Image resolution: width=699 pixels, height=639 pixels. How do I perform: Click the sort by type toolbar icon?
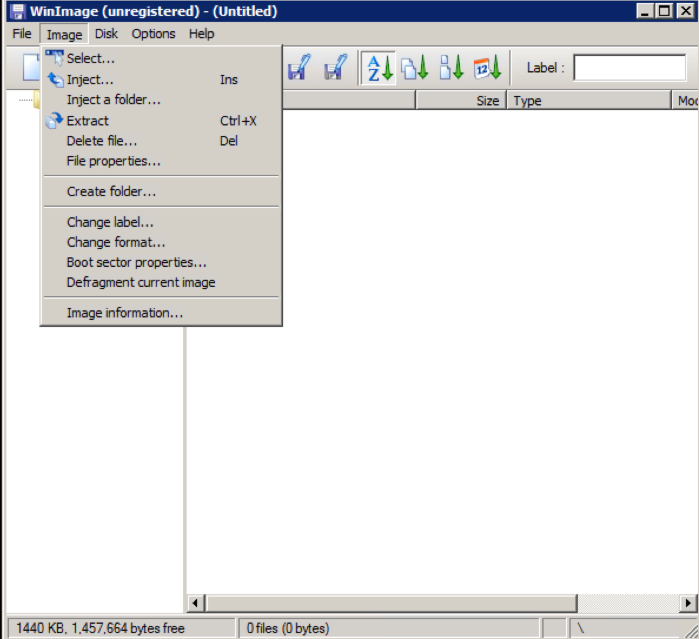415,68
